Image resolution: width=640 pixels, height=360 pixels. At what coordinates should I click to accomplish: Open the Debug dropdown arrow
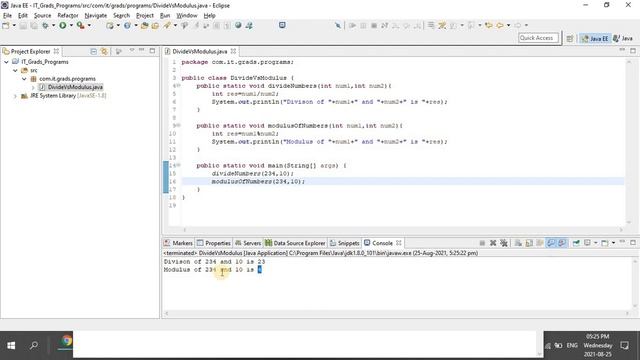pos(53,25)
